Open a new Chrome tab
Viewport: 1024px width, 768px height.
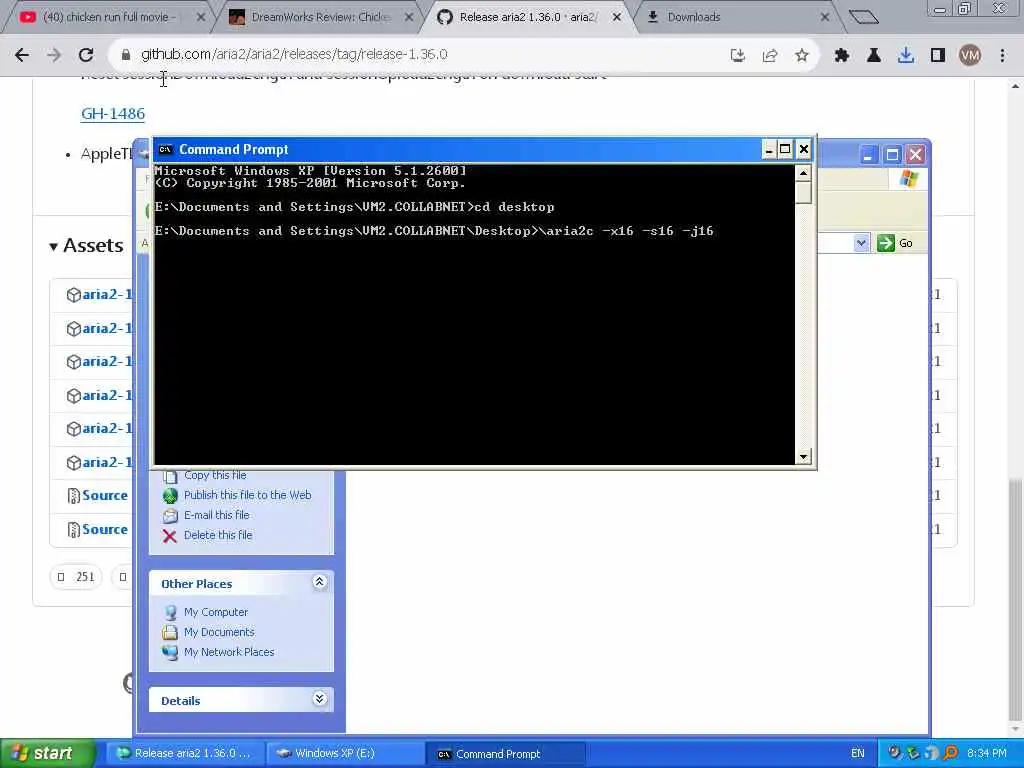pyautogui.click(x=864, y=17)
